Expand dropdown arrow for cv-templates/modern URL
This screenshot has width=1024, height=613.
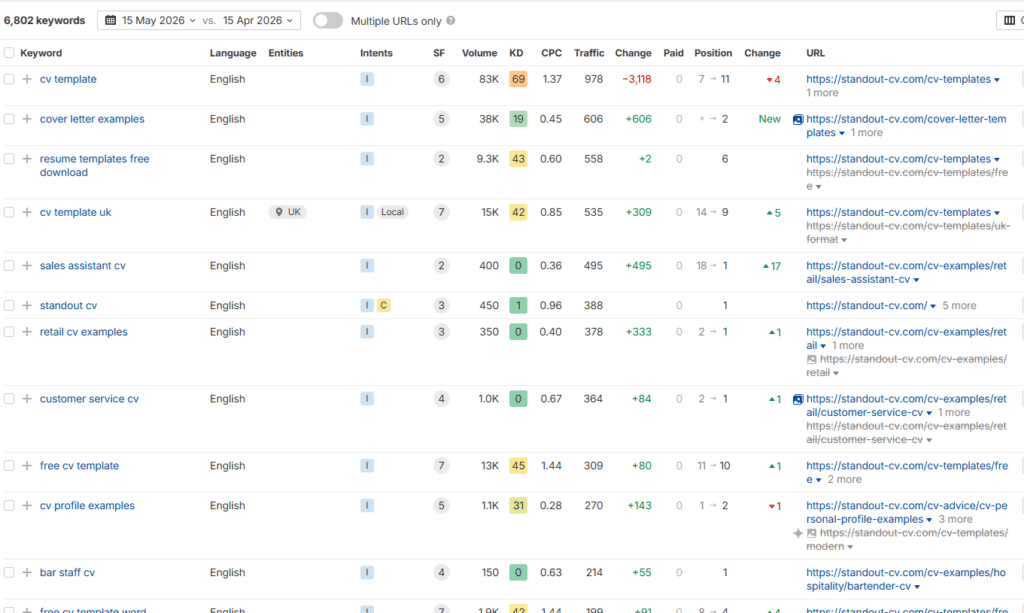click(x=850, y=547)
